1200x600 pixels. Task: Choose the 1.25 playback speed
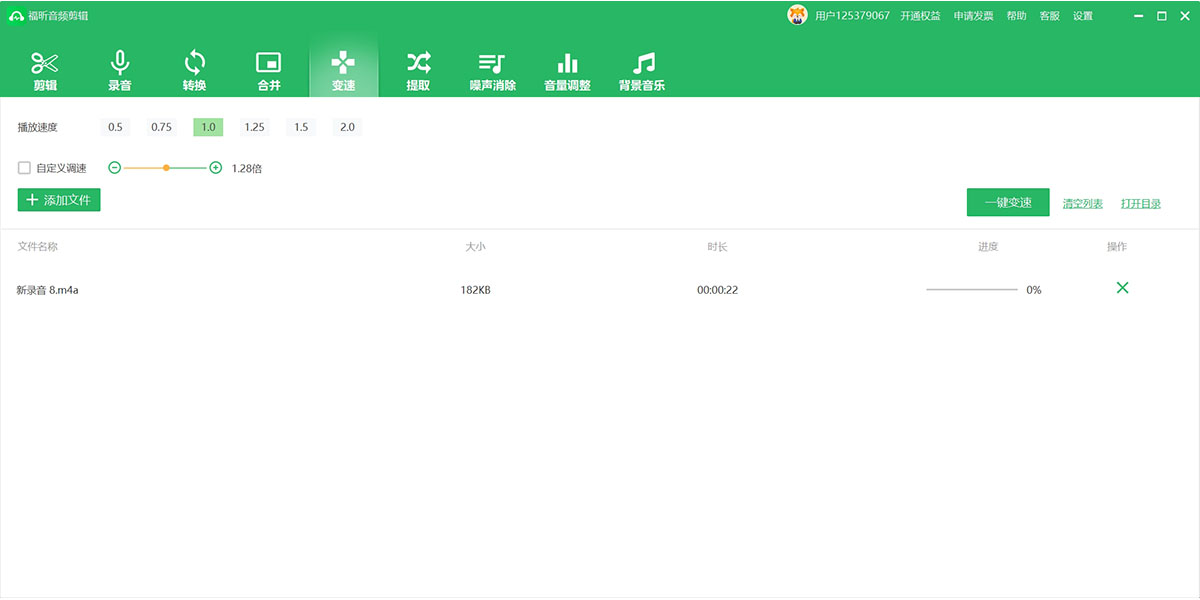point(254,127)
